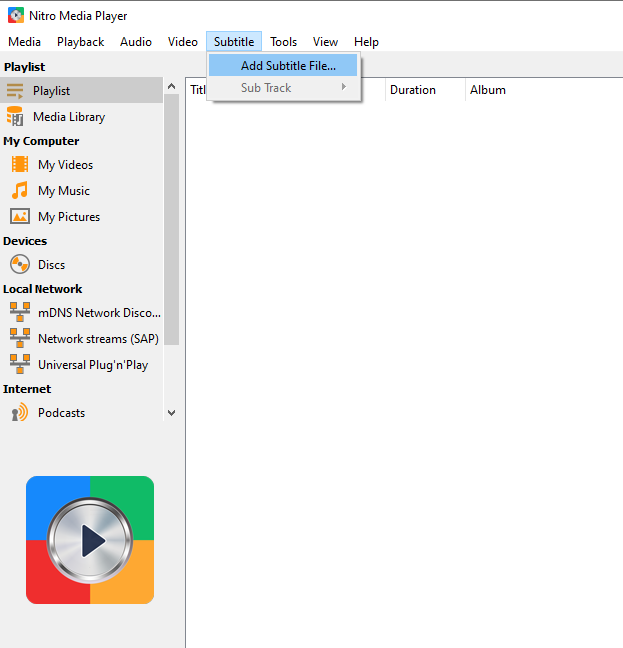Select My Pictures in the sidebar
The width and height of the screenshot is (623, 648).
click(x=82, y=217)
